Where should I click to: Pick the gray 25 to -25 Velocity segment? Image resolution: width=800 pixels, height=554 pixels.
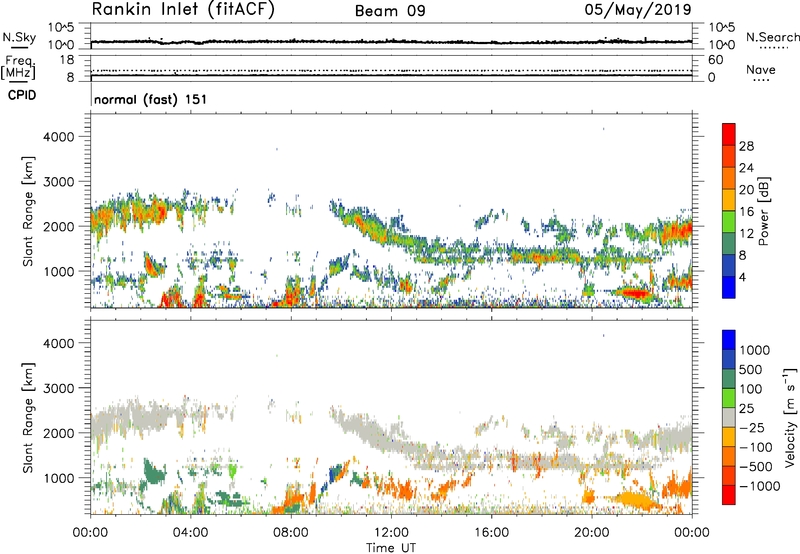pyautogui.click(x=729, y=417)
